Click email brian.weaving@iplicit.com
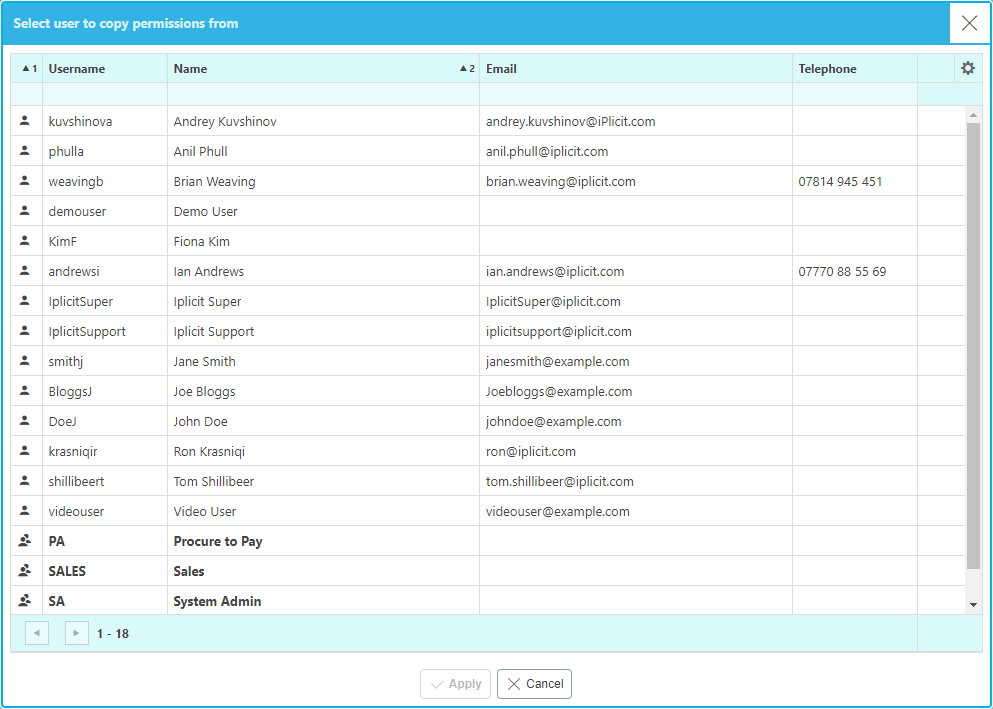This screenshot has width=993, height=709. [560, 182]
